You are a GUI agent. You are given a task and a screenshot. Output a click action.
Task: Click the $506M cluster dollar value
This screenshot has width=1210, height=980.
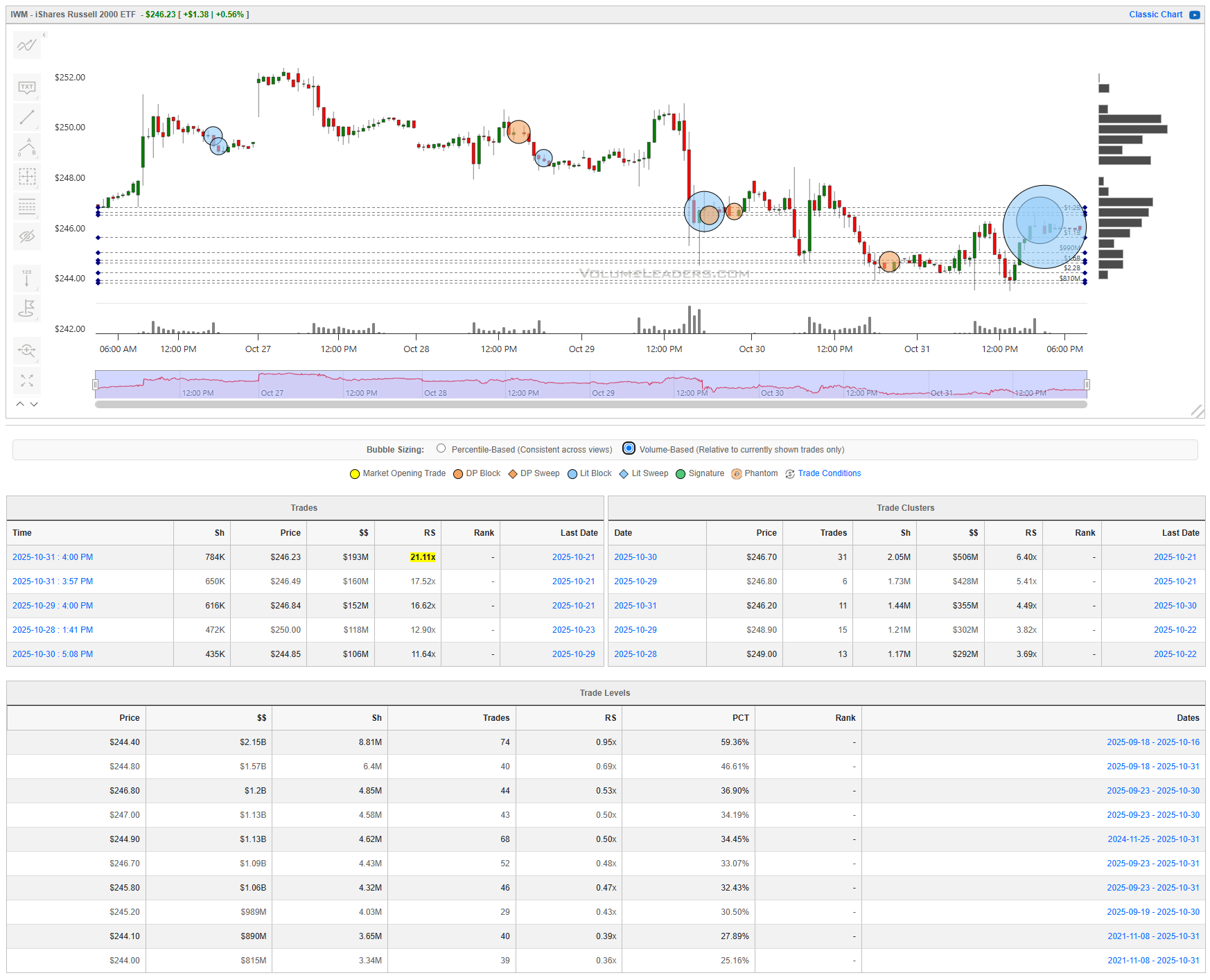click(965, 557)
